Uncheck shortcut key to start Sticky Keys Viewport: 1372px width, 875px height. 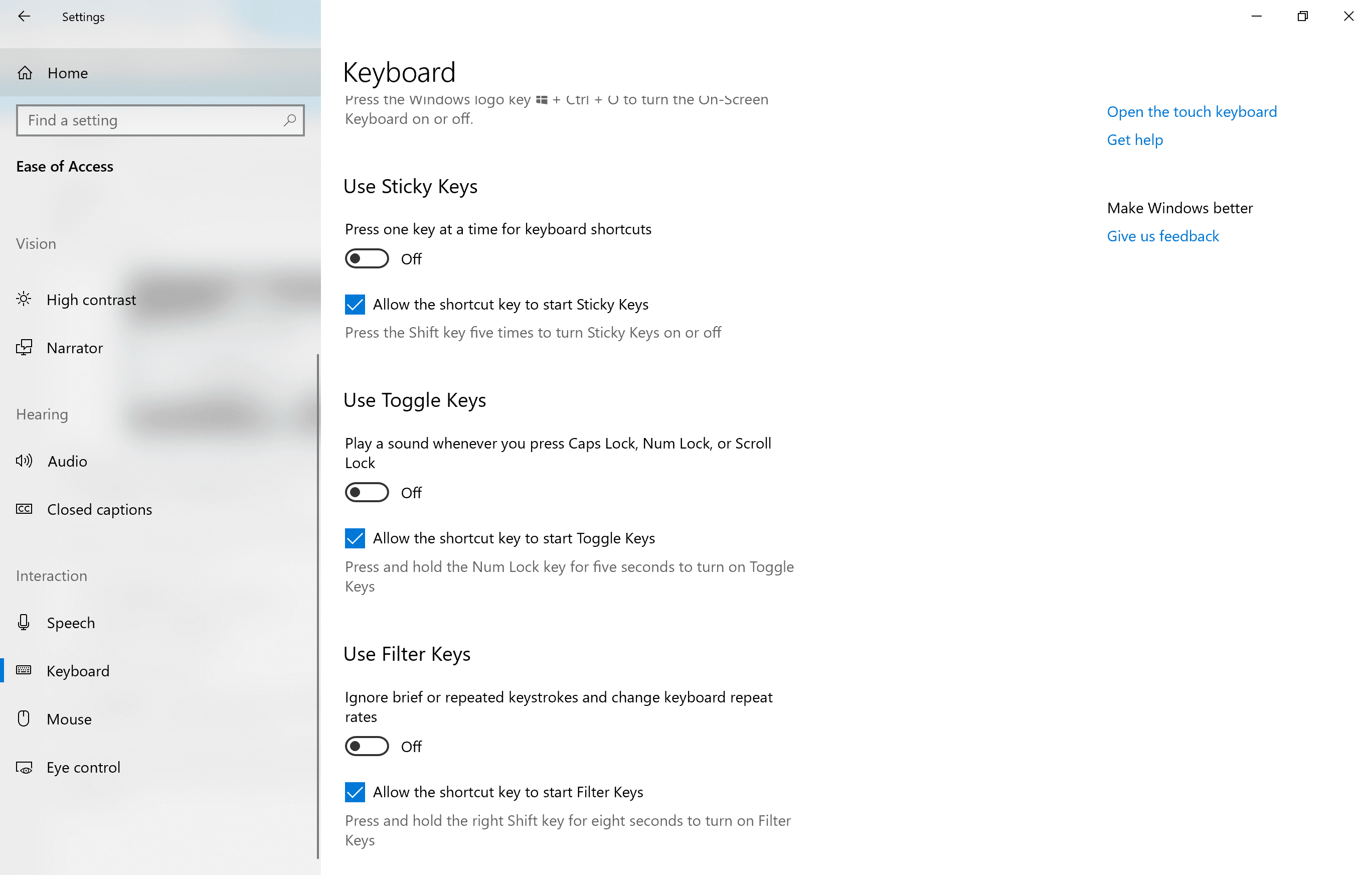click(x=355, y=304)
